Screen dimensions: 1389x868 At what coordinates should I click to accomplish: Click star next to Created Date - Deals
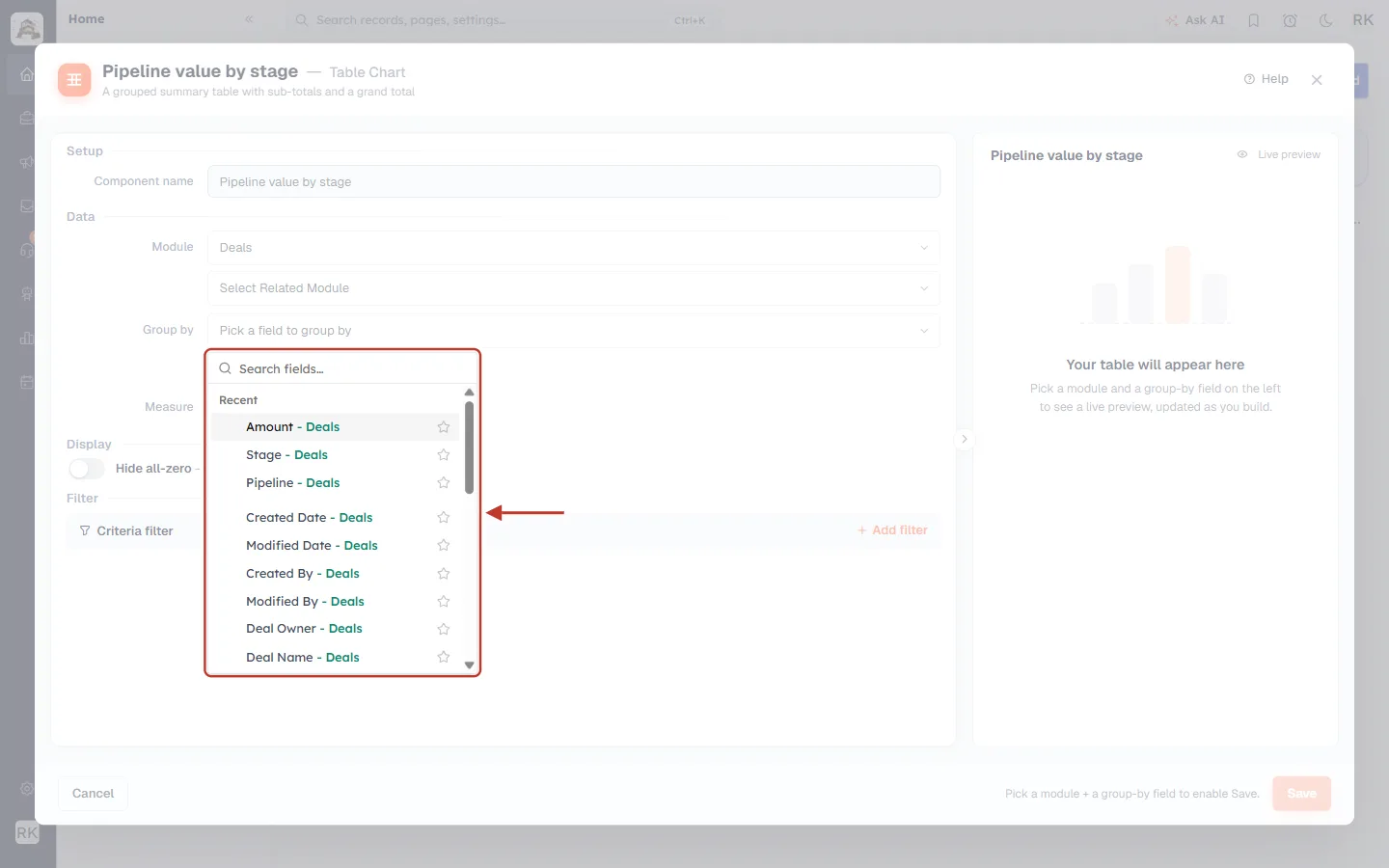[444, 518]
